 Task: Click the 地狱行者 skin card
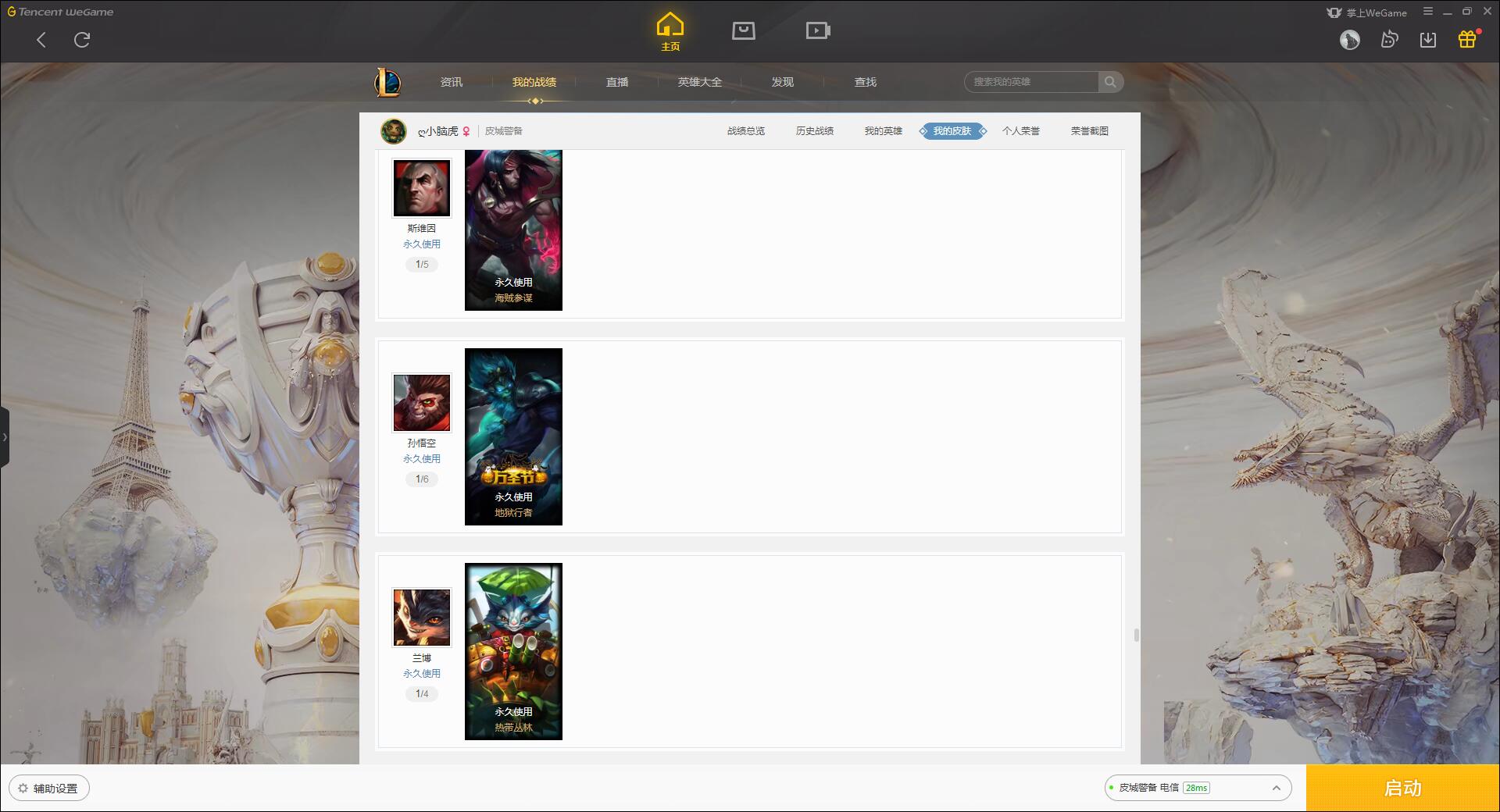[x=513, y=436]
